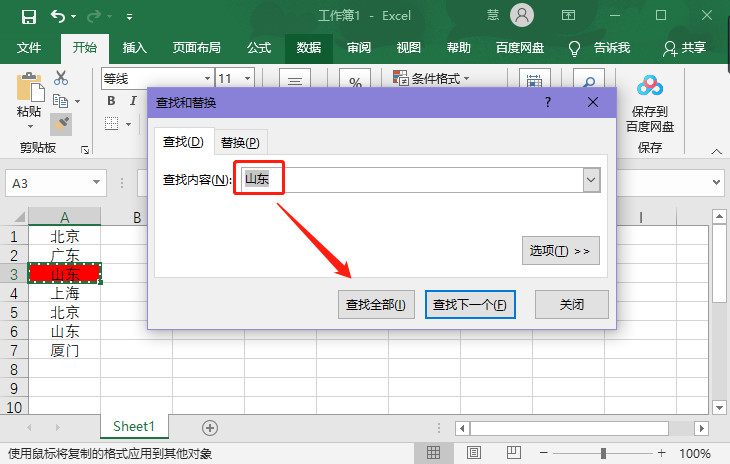Click the Undo arrow icon
The height and width of the screenshot is (464, 730).
pos(58,16)
